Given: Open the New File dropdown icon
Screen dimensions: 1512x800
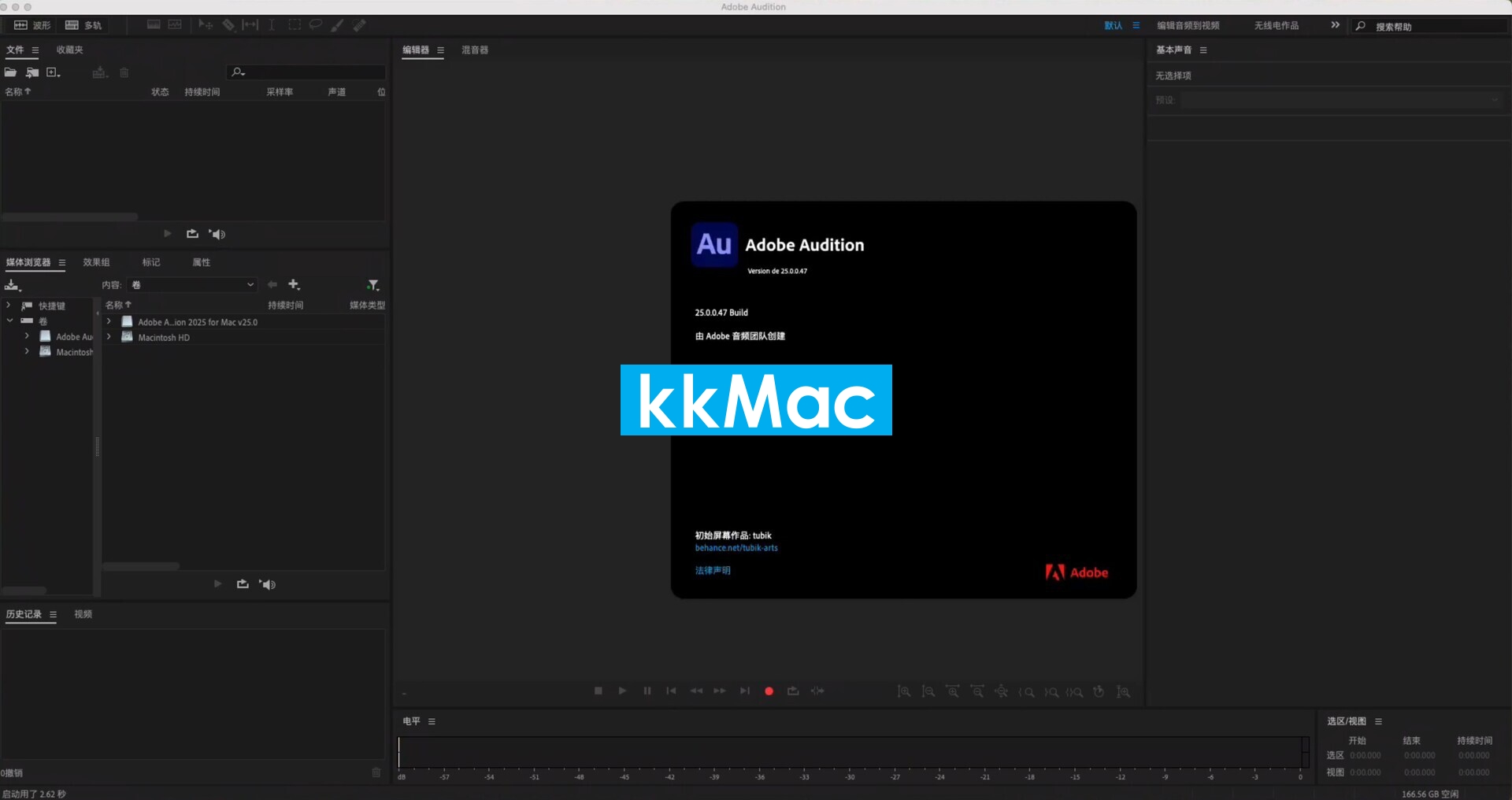Looking at the screenshot, I should coord(54,72).
